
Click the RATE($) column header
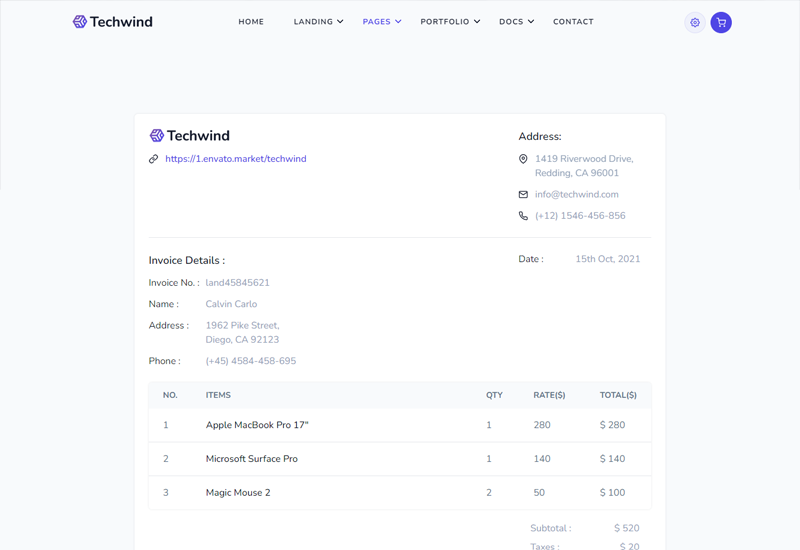click(x=549, y=395)
